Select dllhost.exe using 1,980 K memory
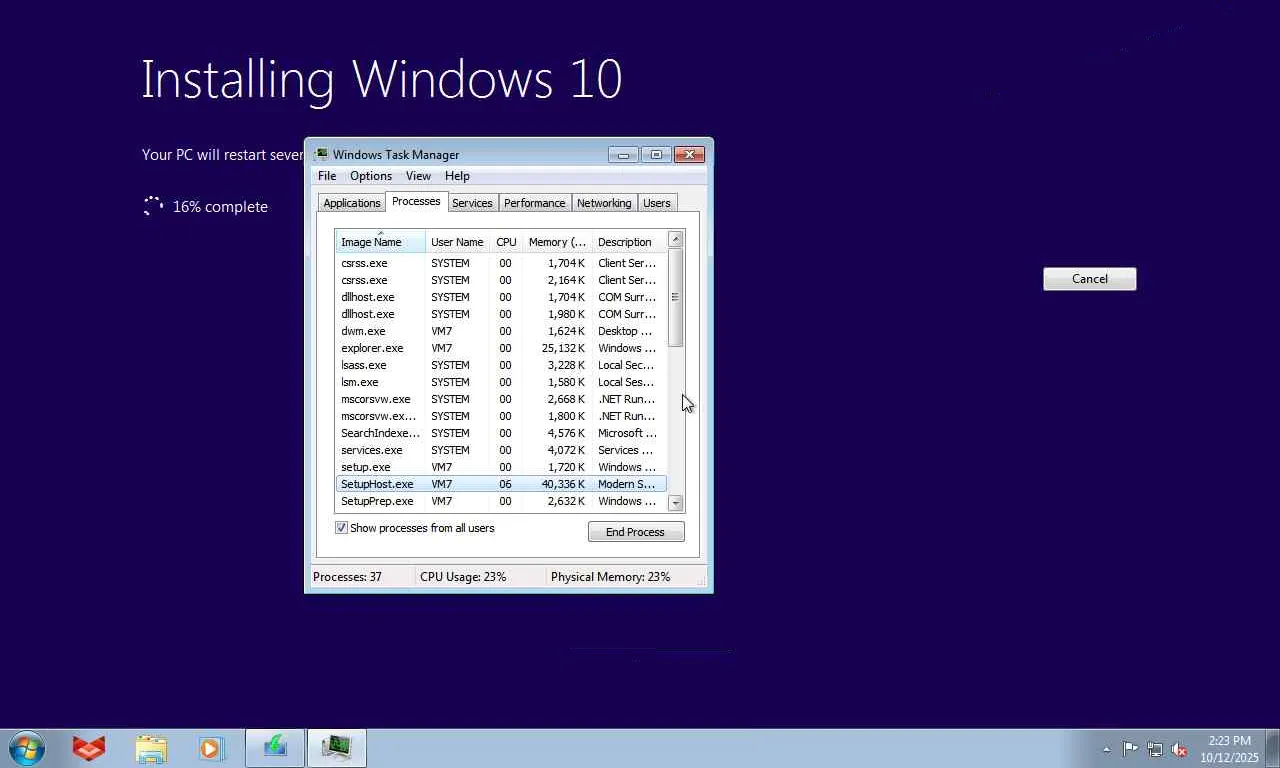Screen dimensions: 1280x768 pos(500,314)
